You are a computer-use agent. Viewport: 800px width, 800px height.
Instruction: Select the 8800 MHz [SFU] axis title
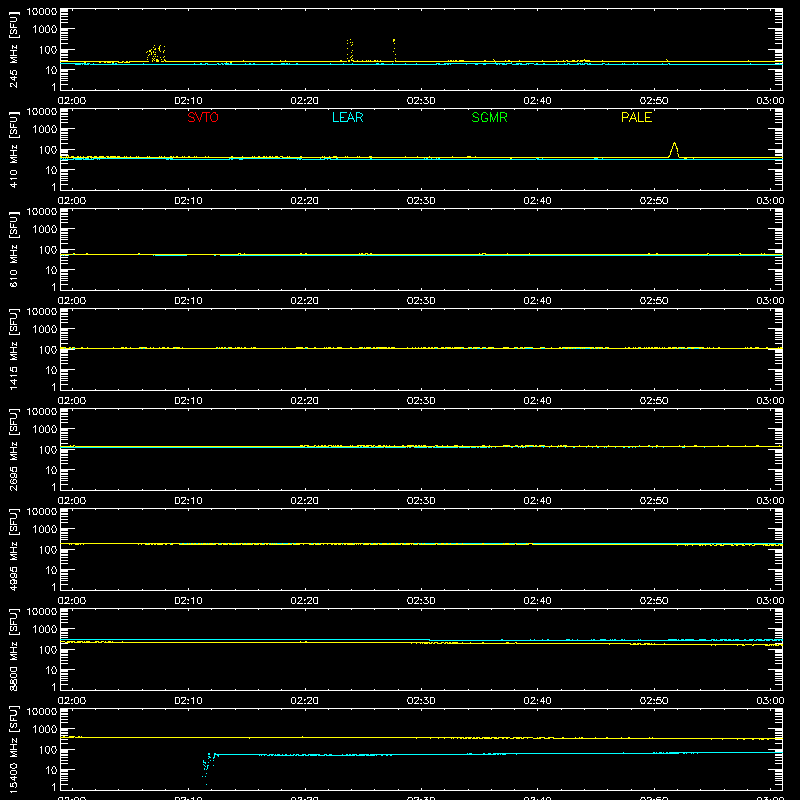point(14,649)
